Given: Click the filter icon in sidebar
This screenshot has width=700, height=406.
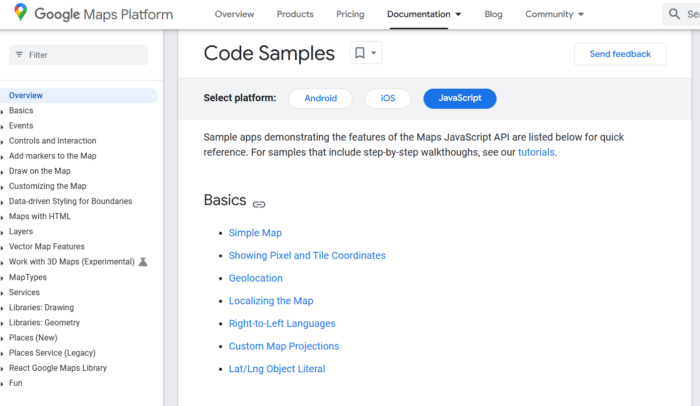Looking at the screenshot, I should (x=19, y=55).
